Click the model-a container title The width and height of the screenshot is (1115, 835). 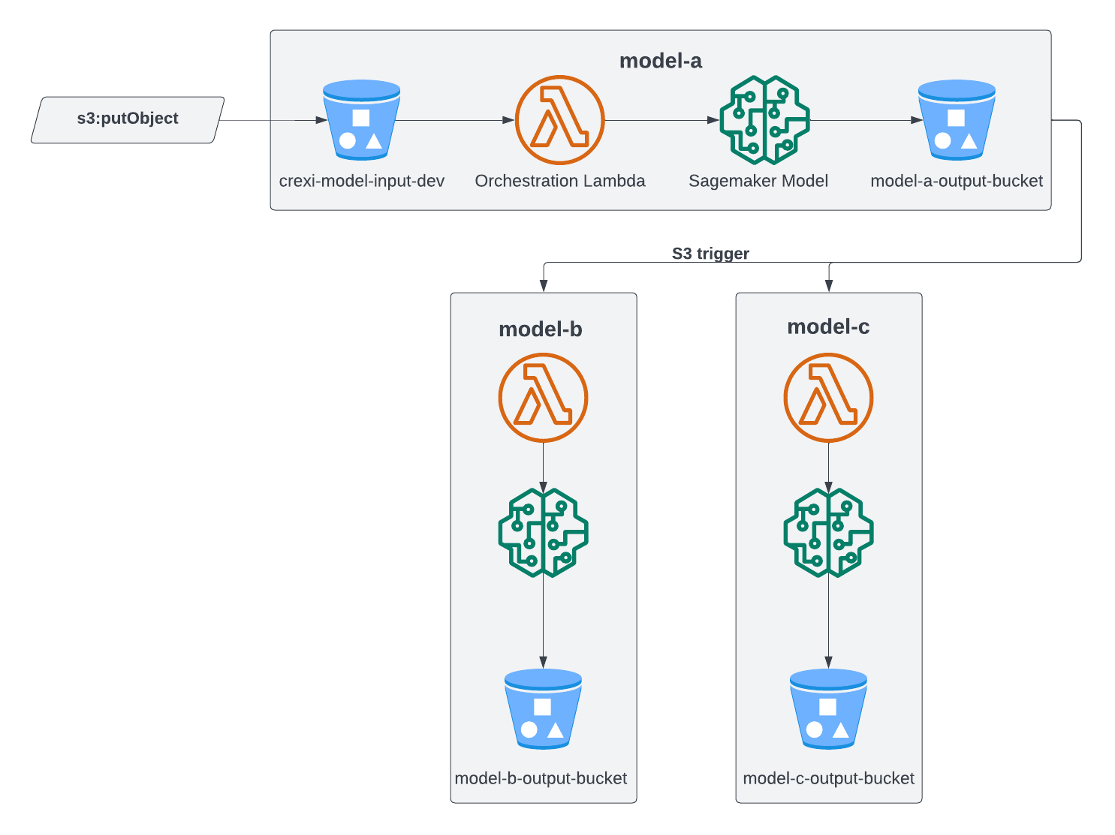click(662, 59)
